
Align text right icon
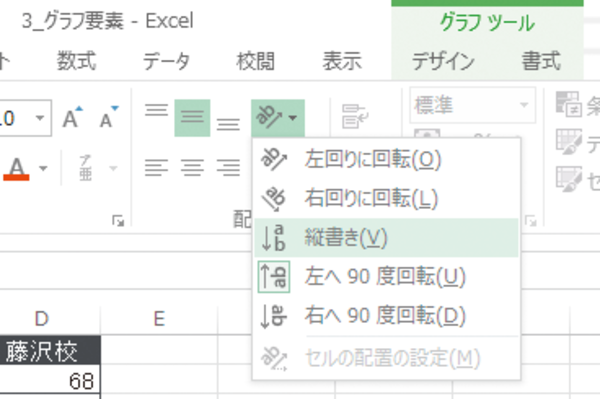point(228,168)
